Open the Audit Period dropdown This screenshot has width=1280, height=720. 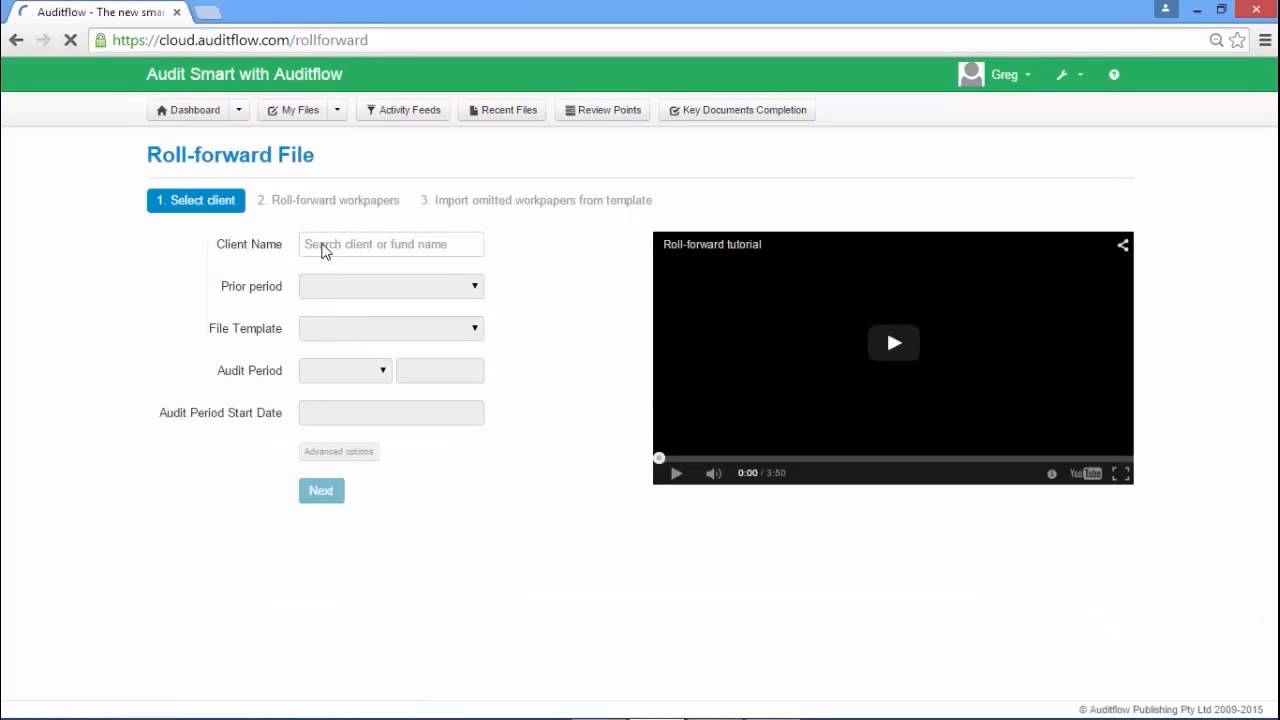point(345,370)
